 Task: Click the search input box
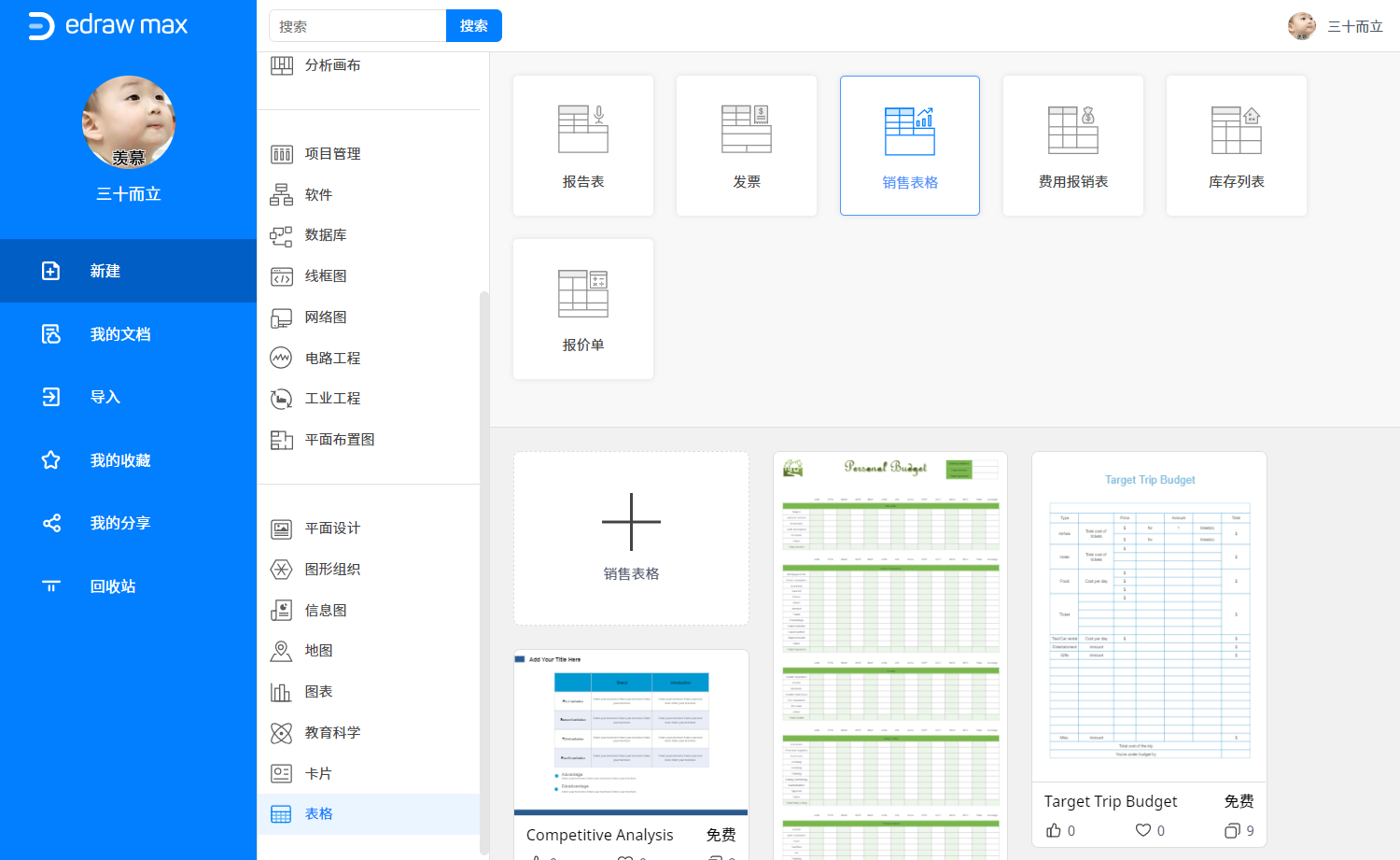coord(357,25)
